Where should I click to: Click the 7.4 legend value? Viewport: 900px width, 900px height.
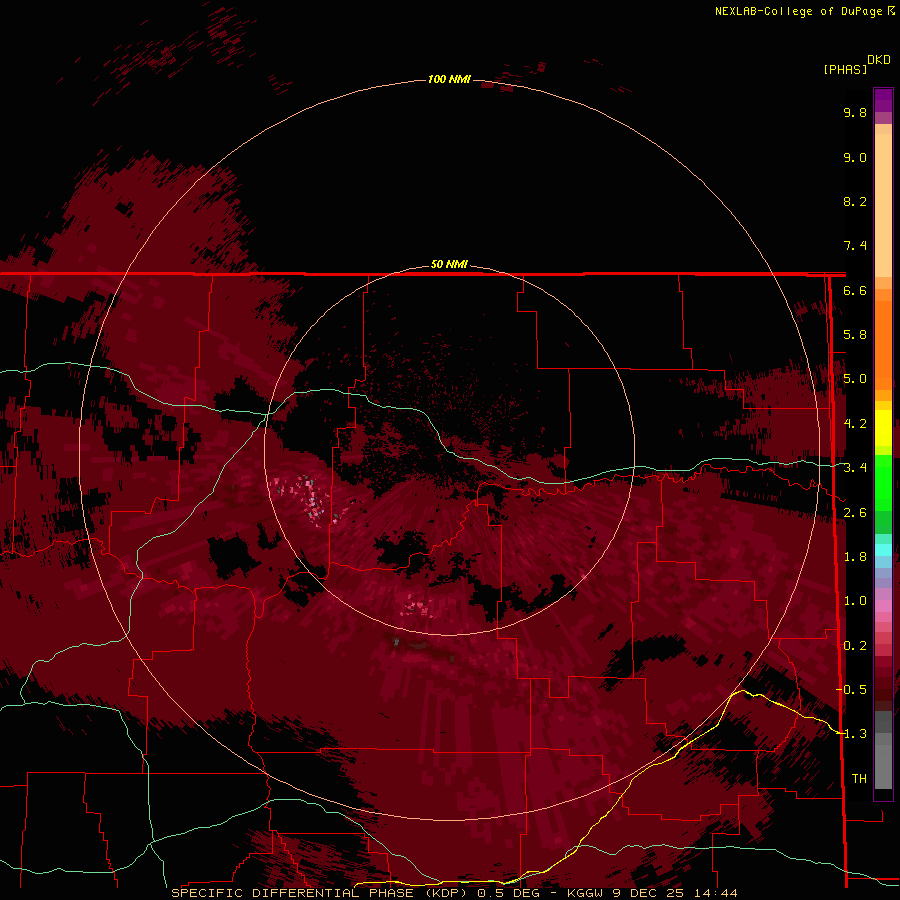(x=855, y=246)
